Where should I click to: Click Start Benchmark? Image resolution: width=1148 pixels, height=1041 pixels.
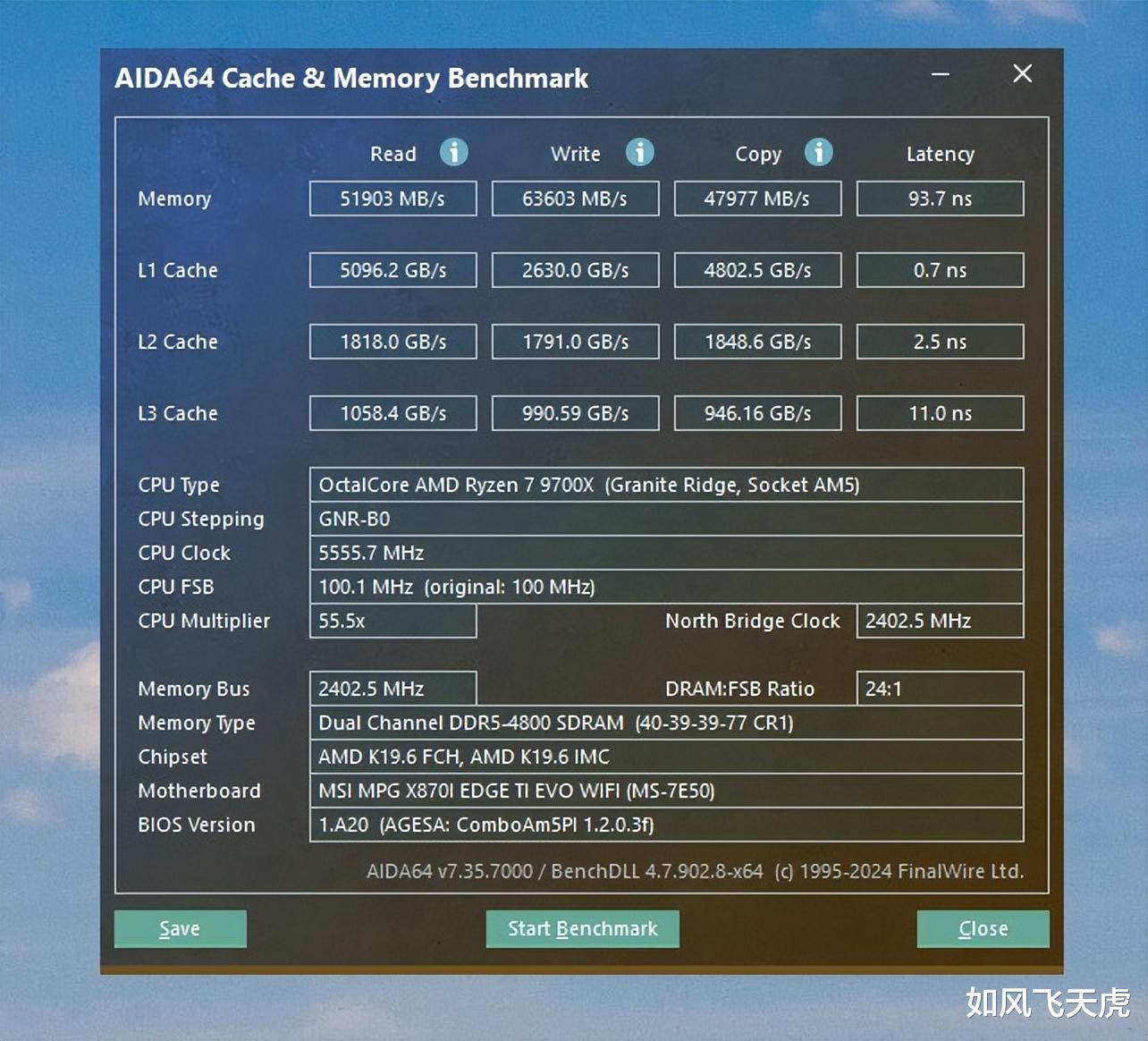583,929
